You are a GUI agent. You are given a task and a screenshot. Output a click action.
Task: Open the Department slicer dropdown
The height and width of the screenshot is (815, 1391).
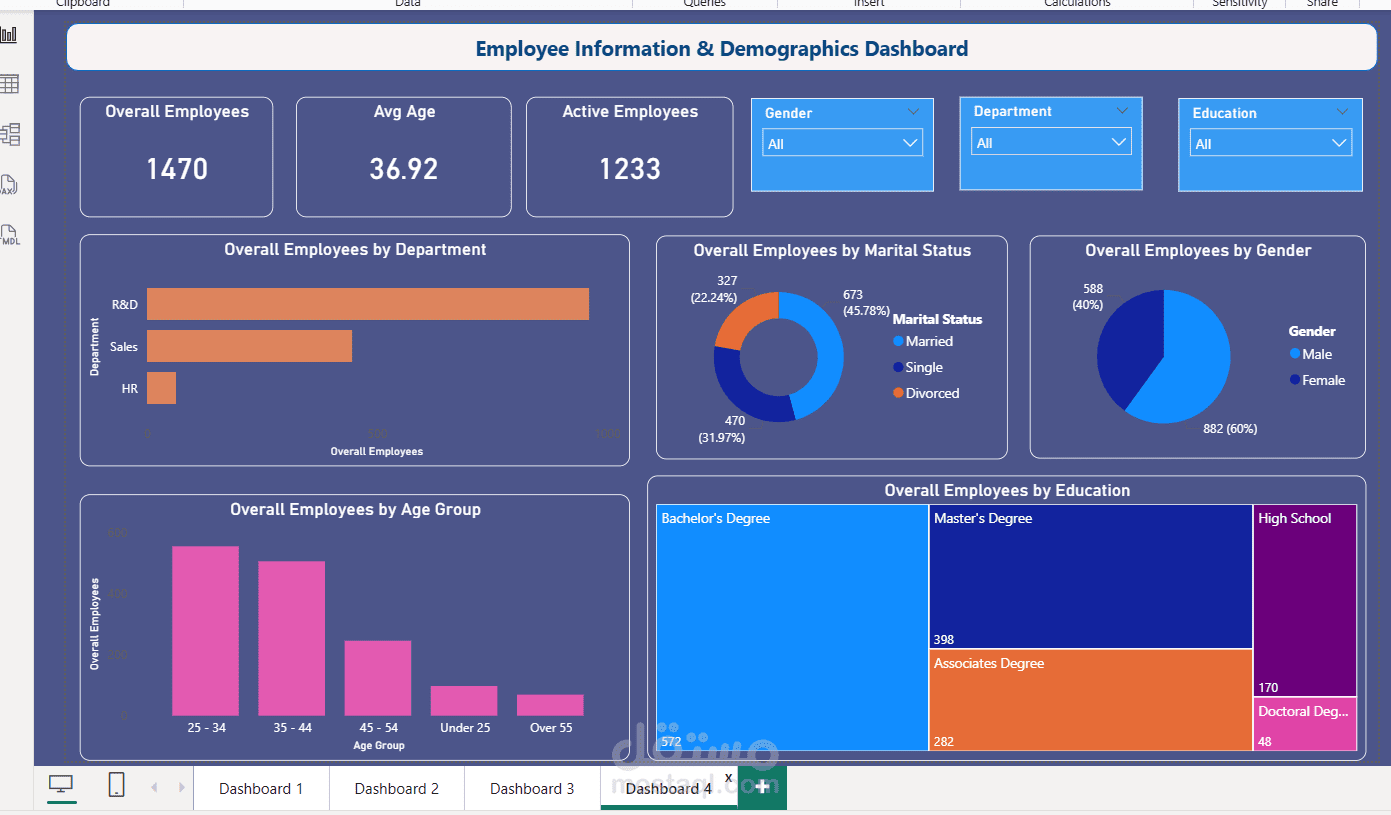click(1051, 142)
